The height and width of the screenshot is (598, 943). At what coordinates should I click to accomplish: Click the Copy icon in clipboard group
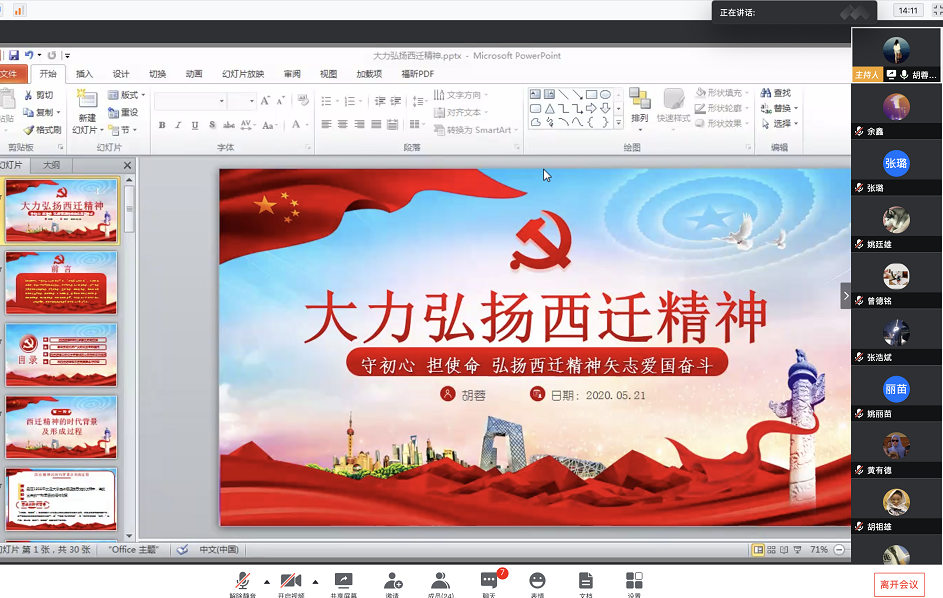[x=28, y=113]
